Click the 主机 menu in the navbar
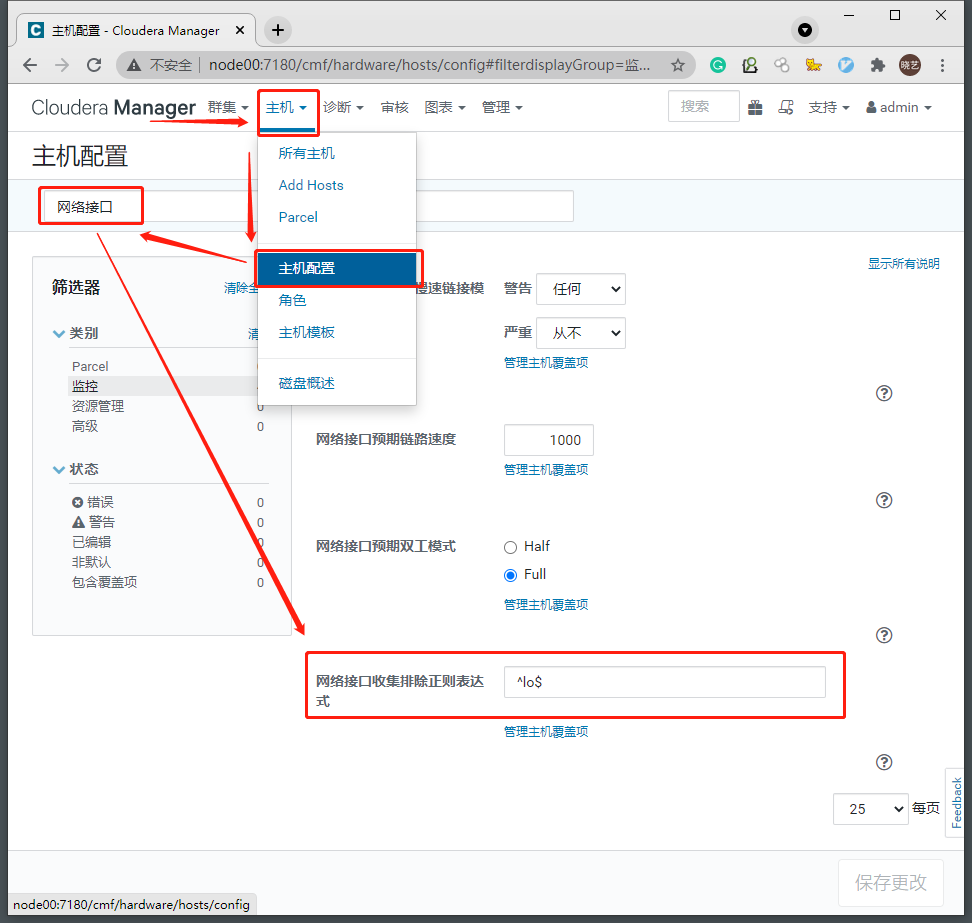Viewport: 972px width, 923px height. (286, 107)
